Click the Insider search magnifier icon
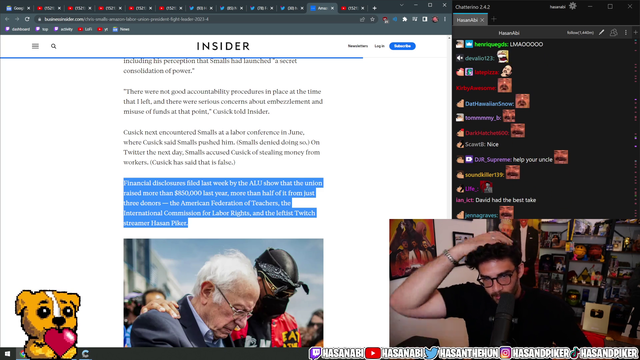This screenshot has height=360, width=640. [x=53, y=46]
